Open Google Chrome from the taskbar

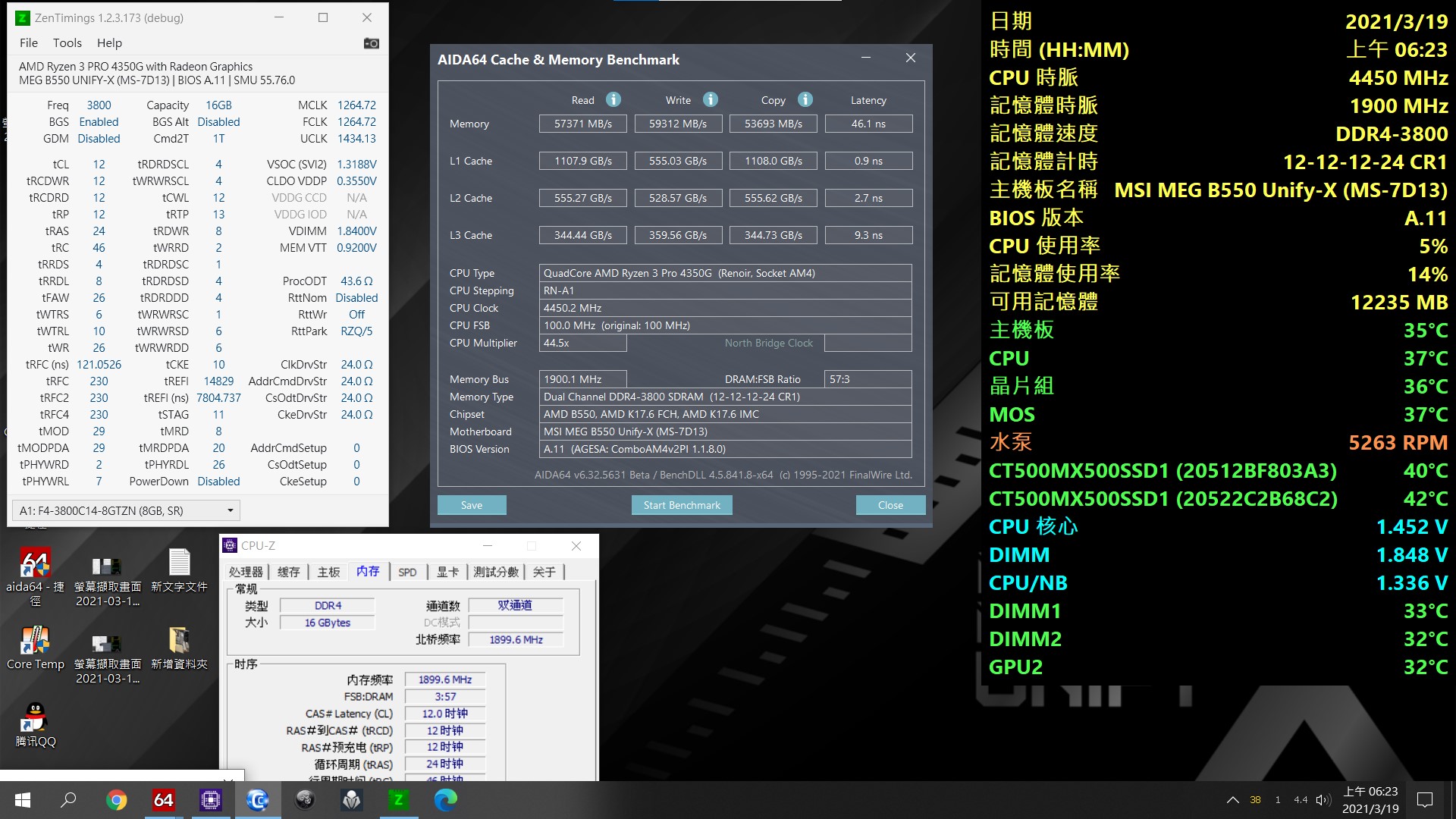pyautogui.click(x=116, y=799)
